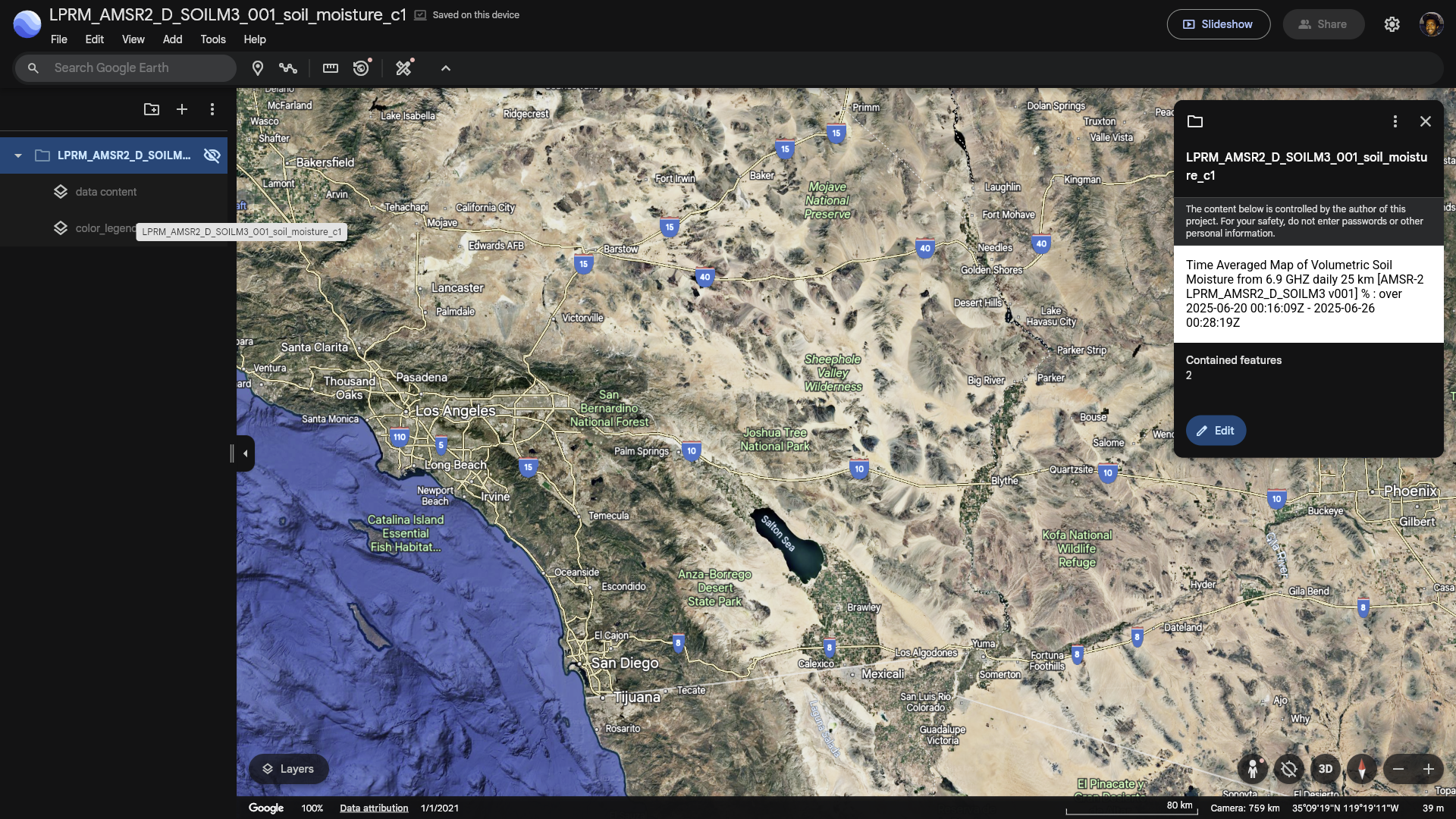
Task: Open the Help menu
Action: pos(255,39)
